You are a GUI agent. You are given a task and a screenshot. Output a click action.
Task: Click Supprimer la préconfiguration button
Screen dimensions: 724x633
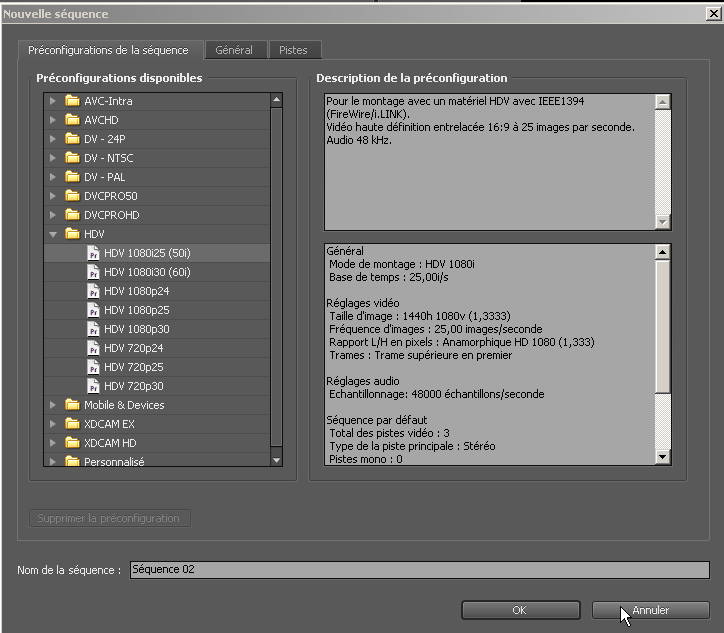109,518
